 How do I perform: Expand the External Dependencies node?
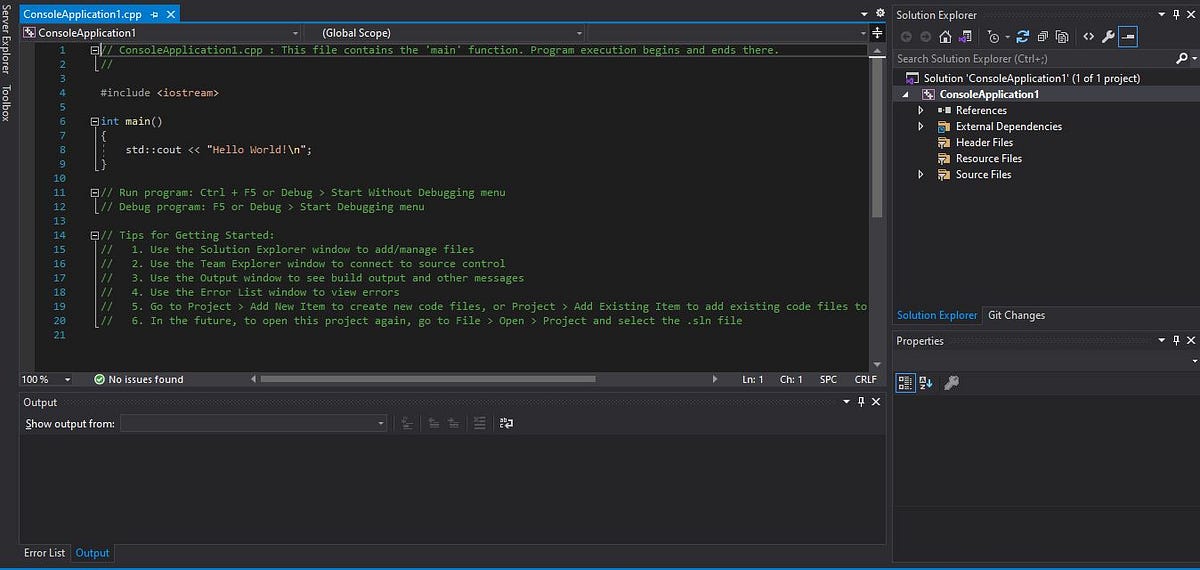click(921, 126)
